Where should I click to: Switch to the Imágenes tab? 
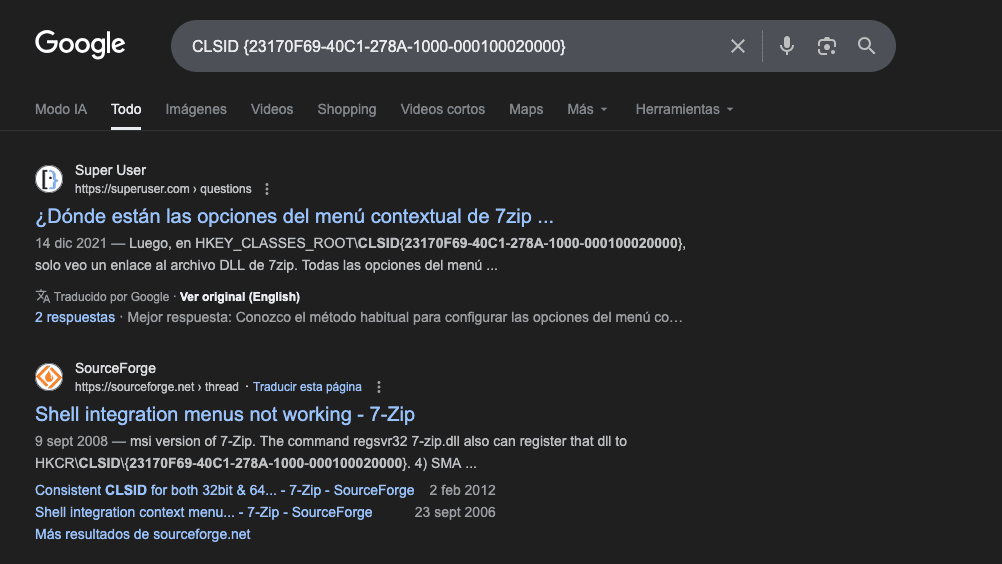coord(196,109)
